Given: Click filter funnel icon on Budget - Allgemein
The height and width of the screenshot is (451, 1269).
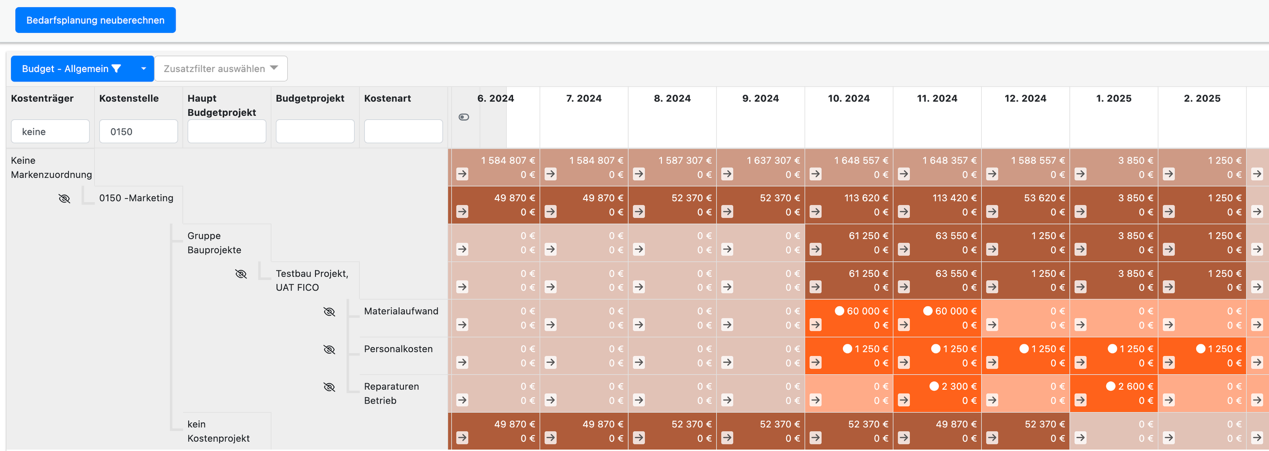Looking at the screenshot, I should tap(117, 69).
